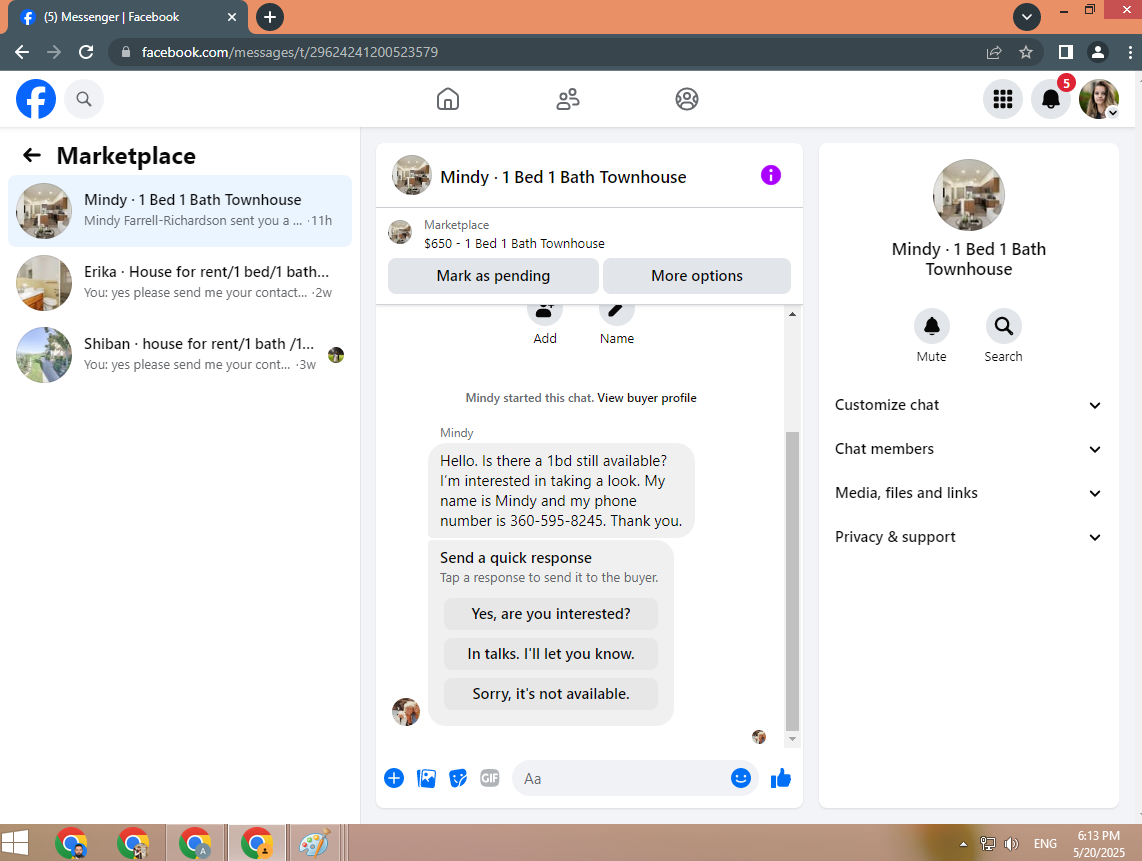Open the Facebook menu grid icon
Screen dimensions: 1142x861
point(1003,99)
